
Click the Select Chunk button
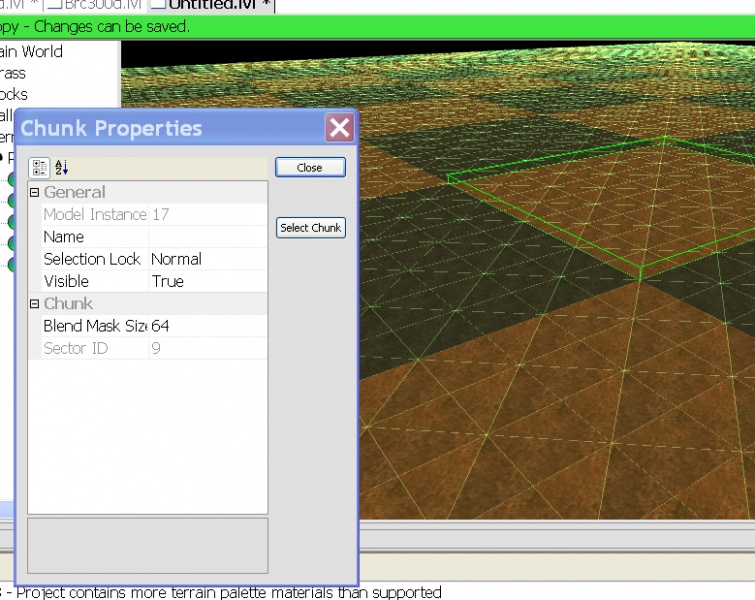pos(310,228)
